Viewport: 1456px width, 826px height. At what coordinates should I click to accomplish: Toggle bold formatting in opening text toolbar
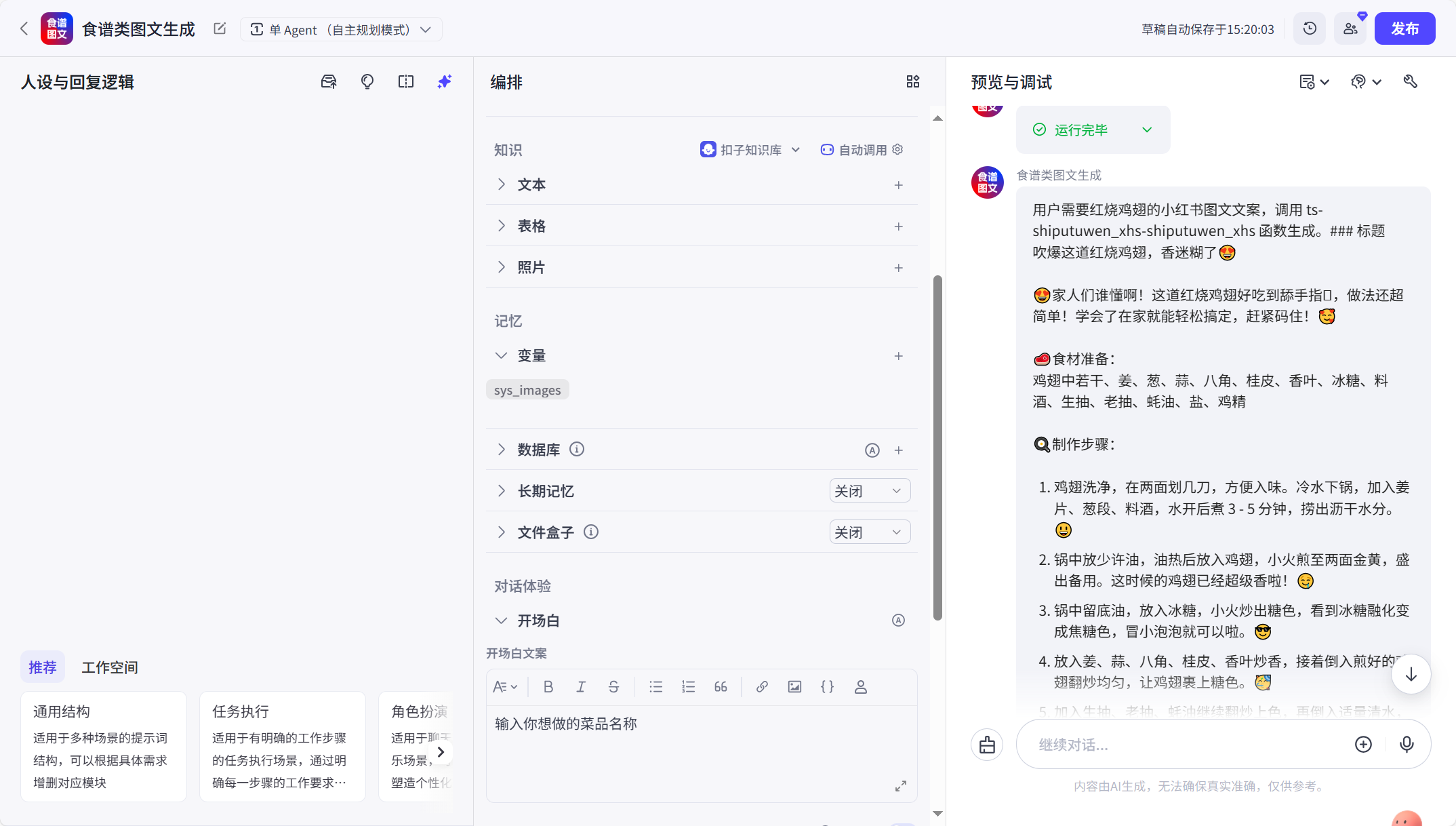548,686
